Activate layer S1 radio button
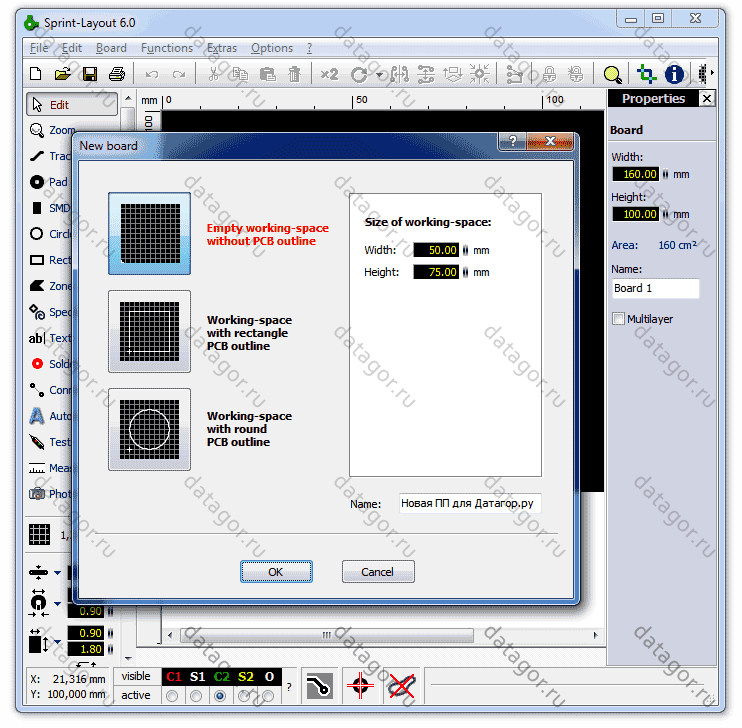742x728 pixels. [x=196, y=696]
